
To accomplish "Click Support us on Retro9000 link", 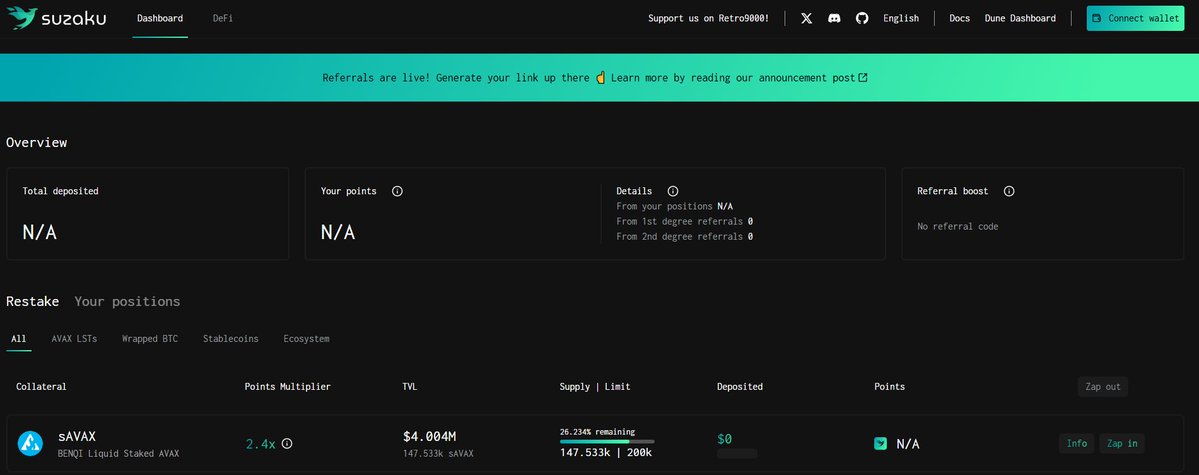I will [x=709, y=18].
